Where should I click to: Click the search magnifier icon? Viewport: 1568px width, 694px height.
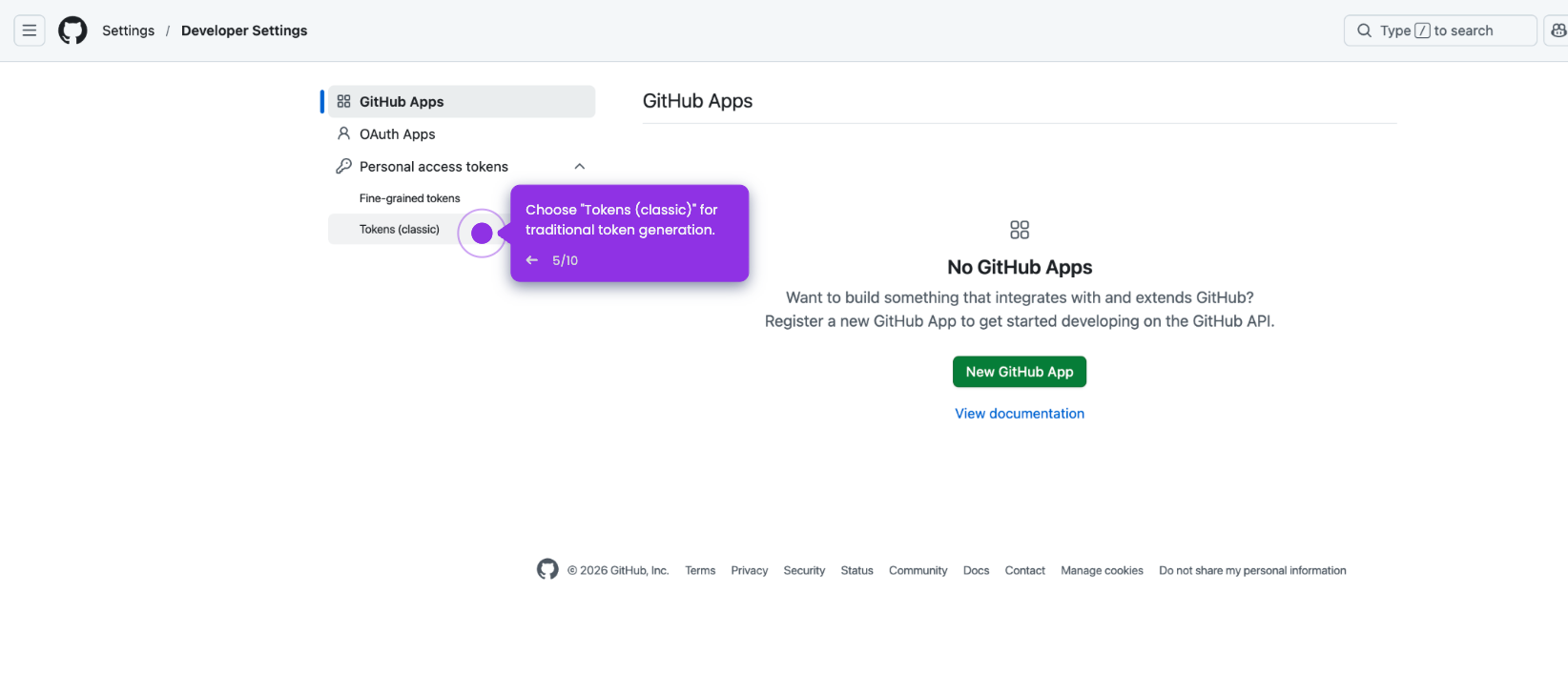[1365, 31]
